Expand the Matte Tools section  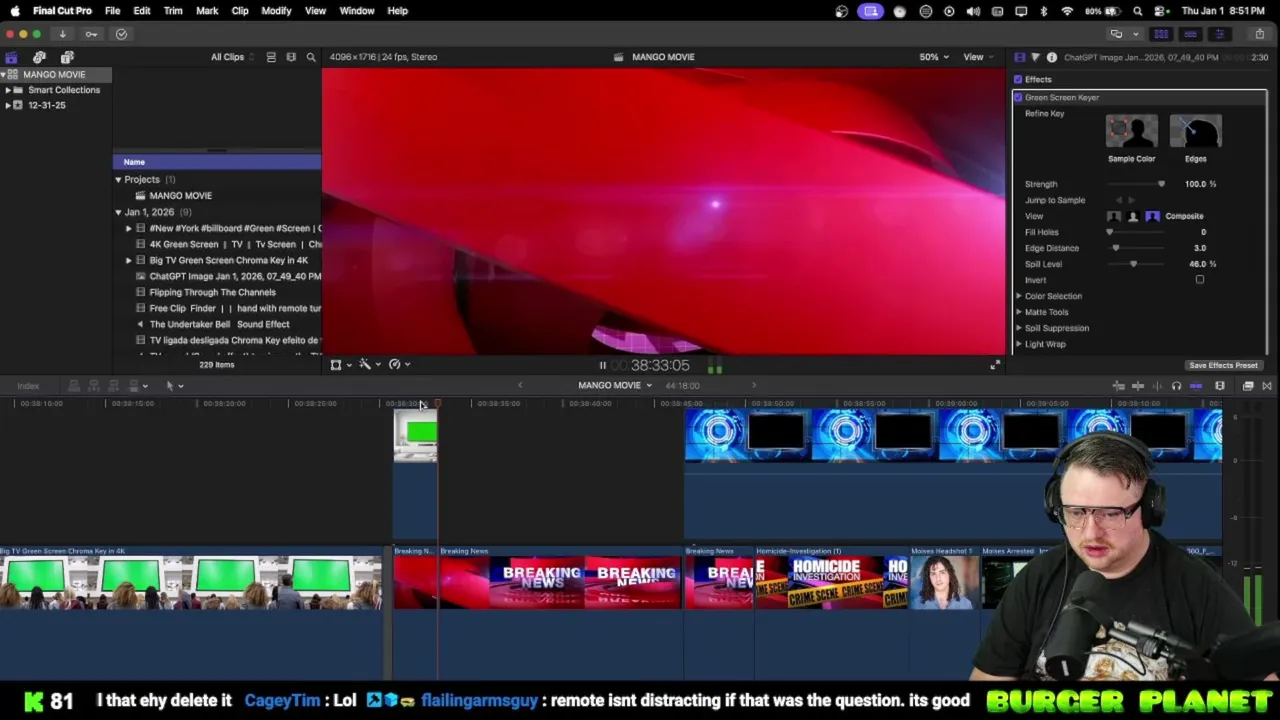click(1019, 312)
